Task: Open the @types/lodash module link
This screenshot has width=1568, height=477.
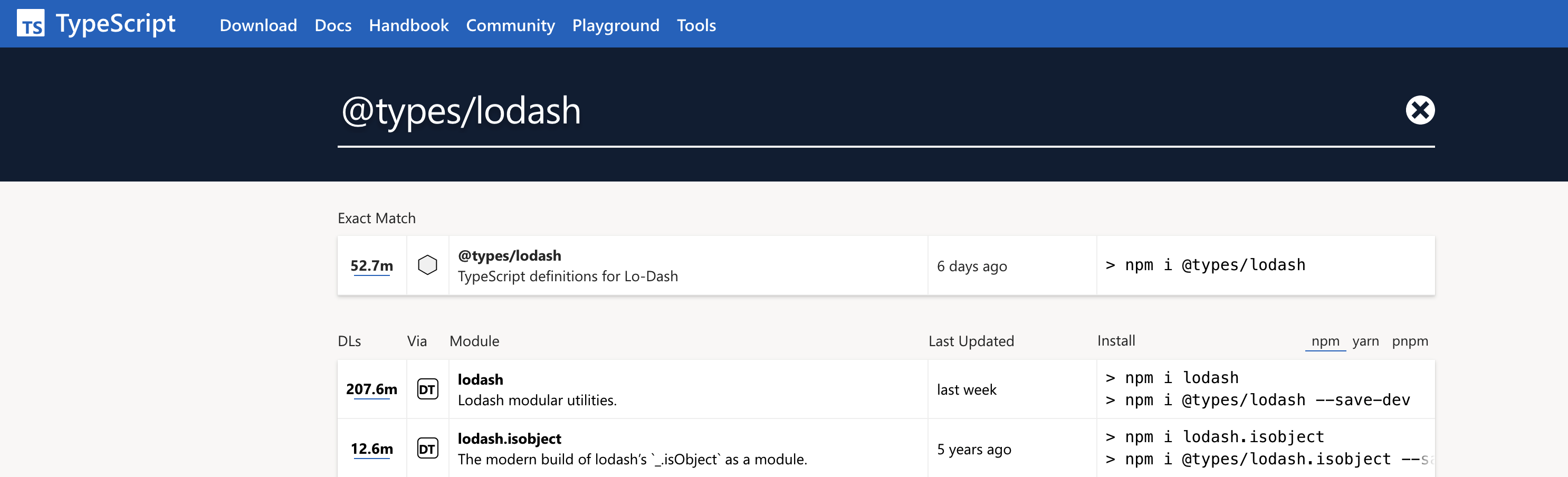Action: (509, 255)
